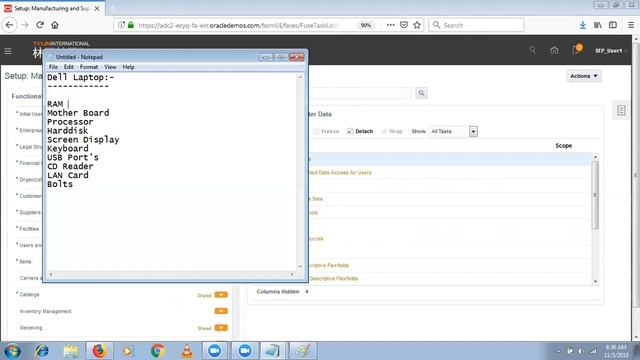Open Firefox downloads arrow
640x360 pixels.
(582, 25)
